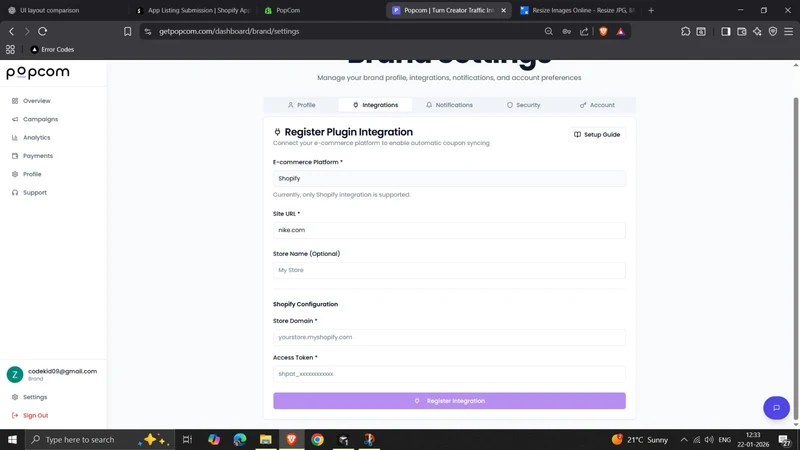The height and width of the screenshot is (450, 800).
Task: Open File Explorer from taskbar
Action: (266, 439)
